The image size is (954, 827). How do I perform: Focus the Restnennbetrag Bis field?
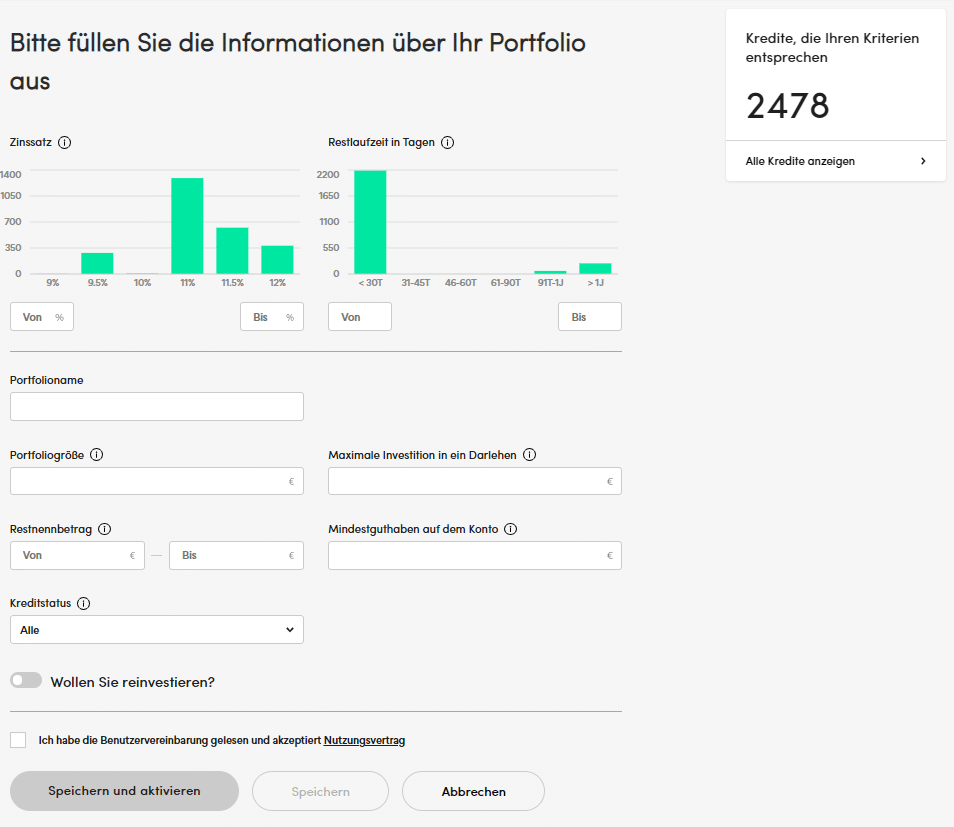[237, 556]
